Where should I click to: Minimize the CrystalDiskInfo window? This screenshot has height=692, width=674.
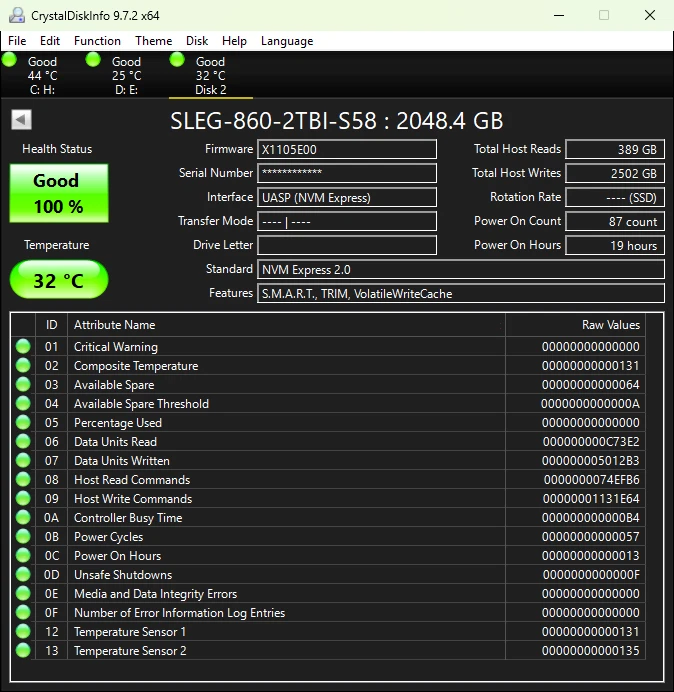[x=559, y=15]
